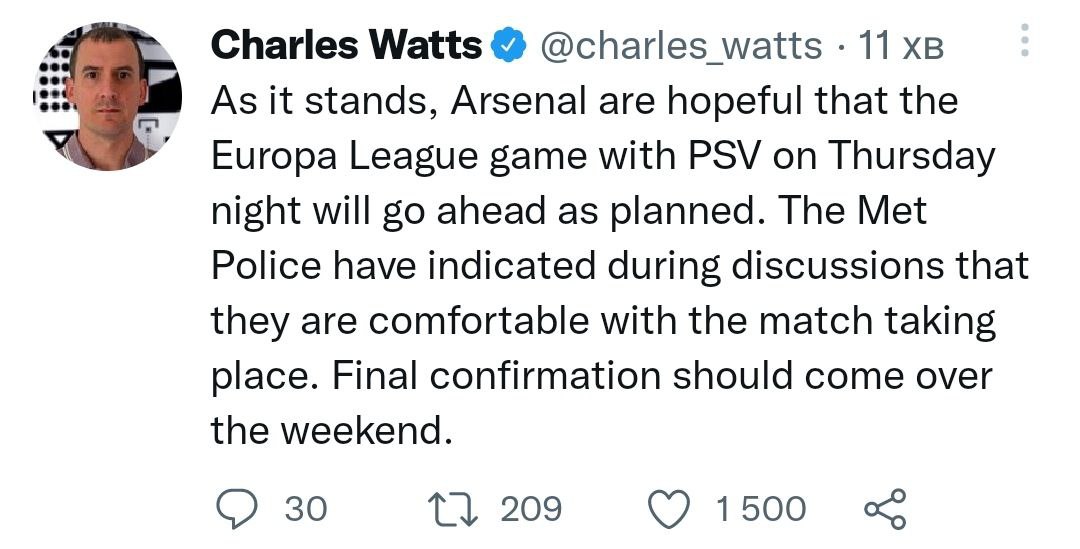Click the retweet count 209
Image resolution: width=1080 pixels, height=549 pixels.
point(531,509)
